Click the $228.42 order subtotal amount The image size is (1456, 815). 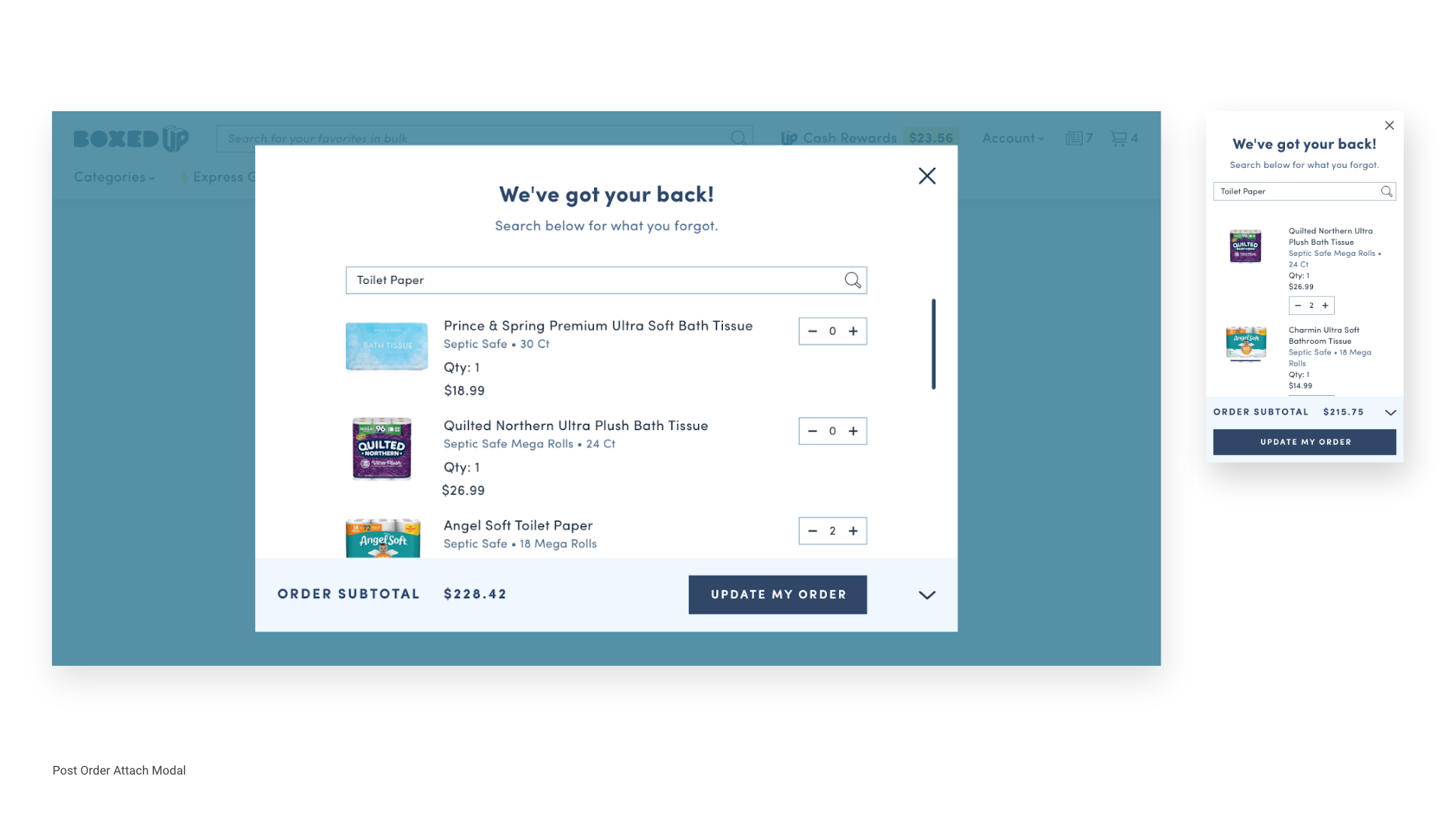[475, 594]
